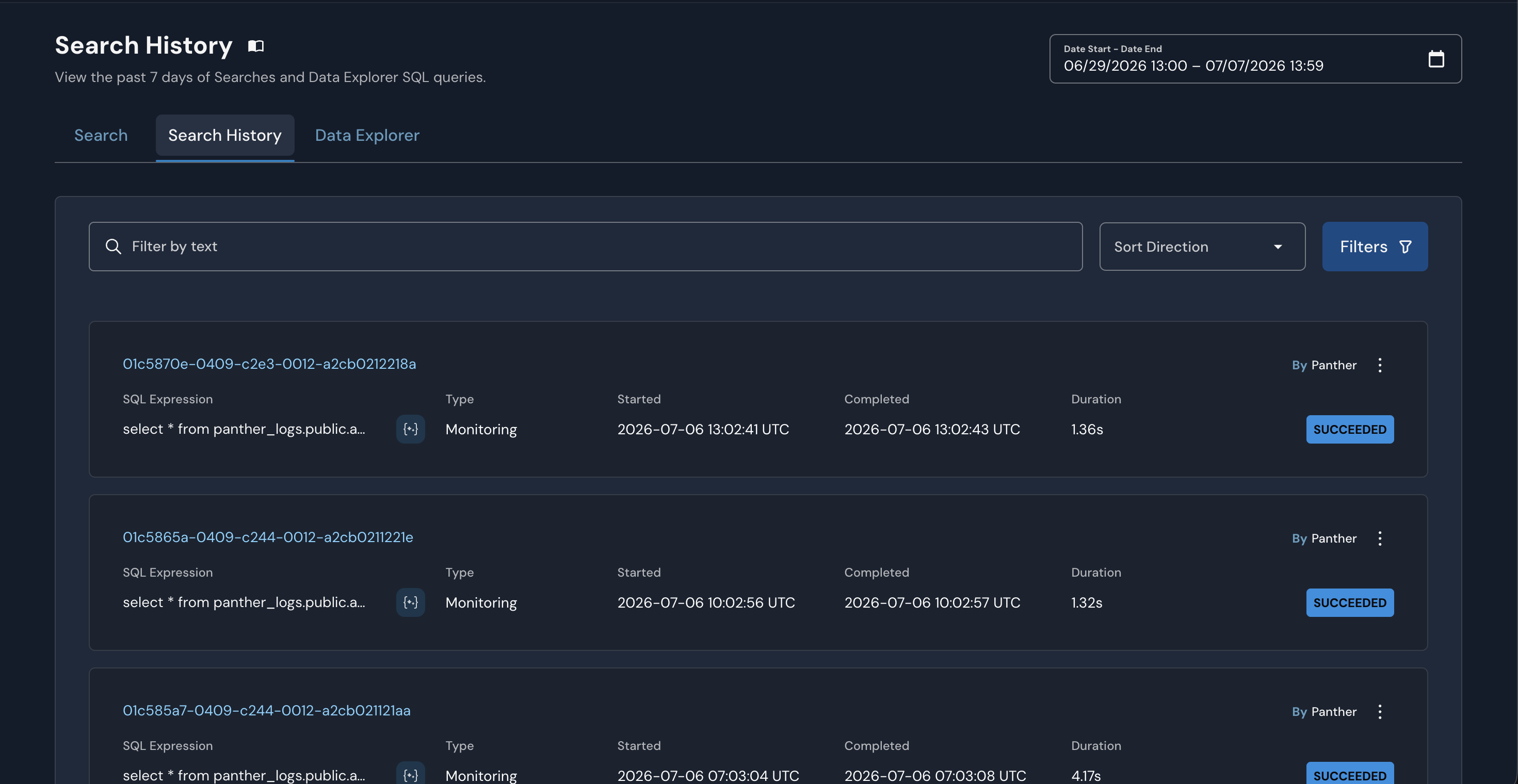The width and height of the screenshot is (1518, 784).
Task: Click started time 2026-07-06 10:02:56 UTC
Action: [x=706, y=602]
